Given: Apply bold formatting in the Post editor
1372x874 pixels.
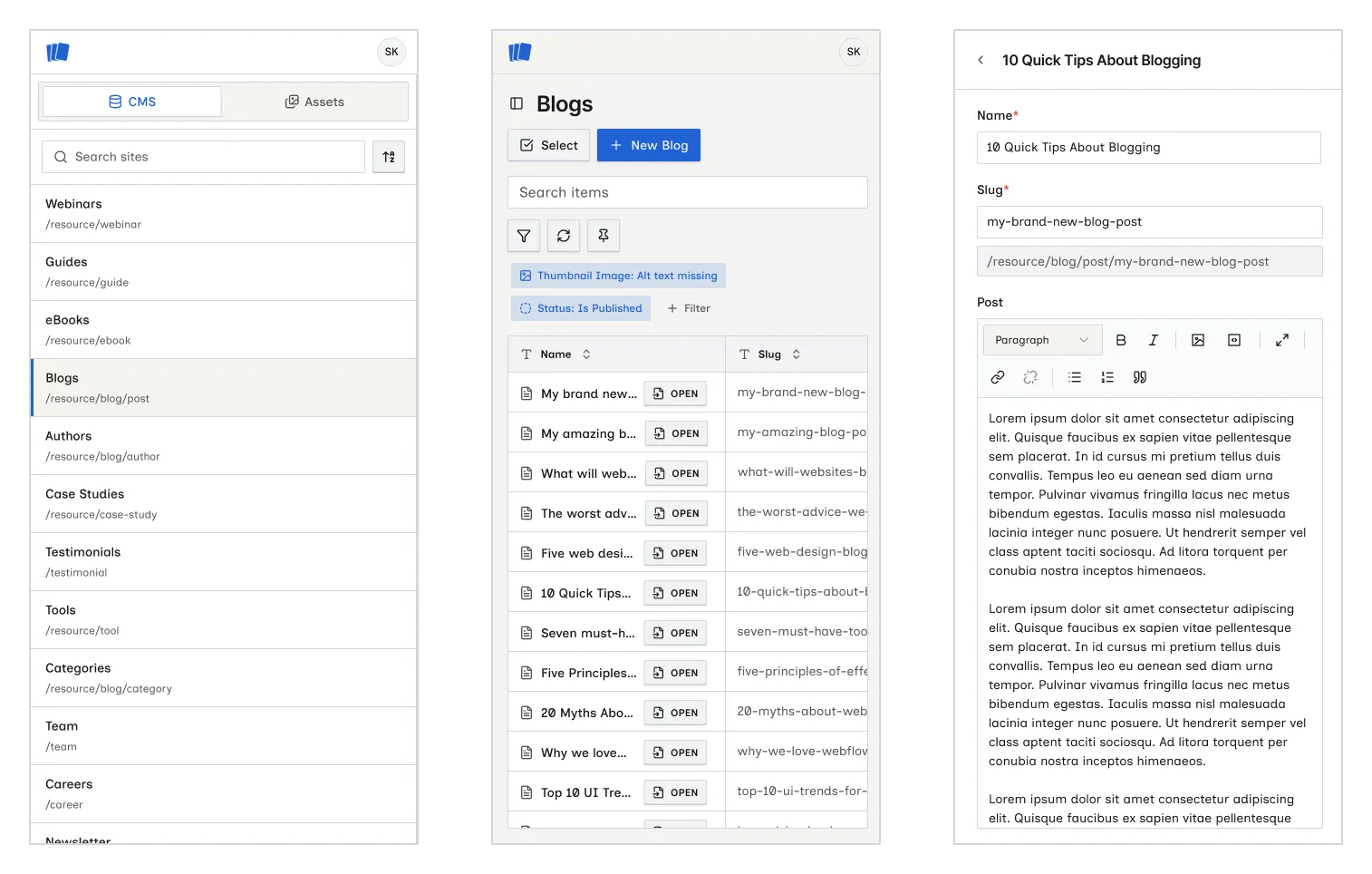Looking at the screenshot, I should coord(1121,340).
